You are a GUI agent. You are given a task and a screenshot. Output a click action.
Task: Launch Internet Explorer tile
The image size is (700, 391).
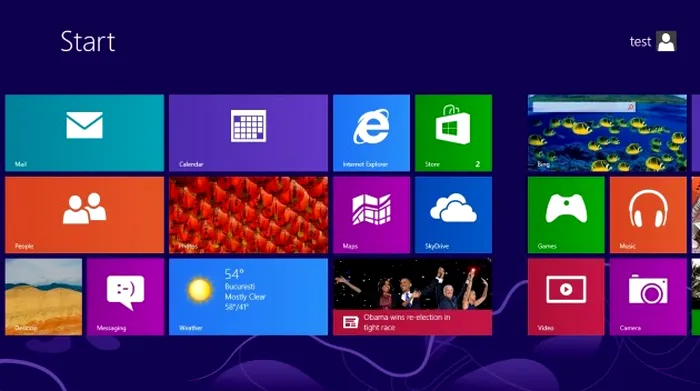click(371, 133)
